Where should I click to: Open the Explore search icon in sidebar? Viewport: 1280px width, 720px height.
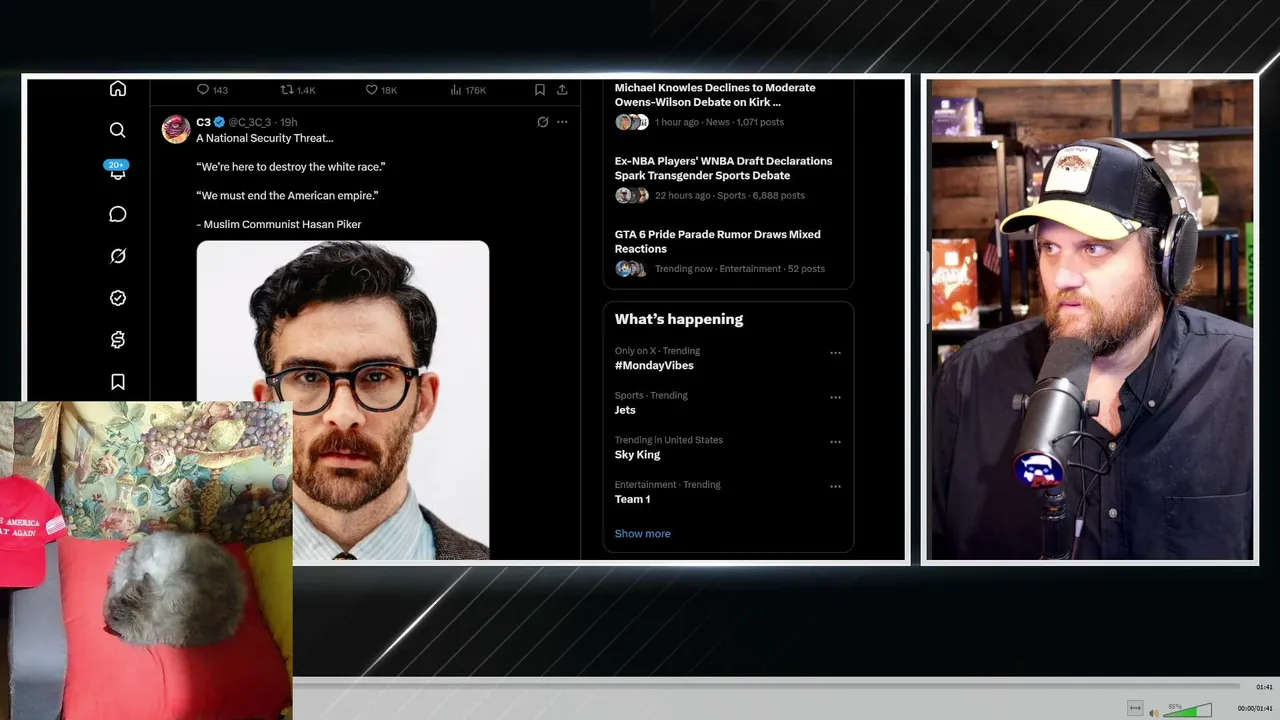[x=118, y=130]
